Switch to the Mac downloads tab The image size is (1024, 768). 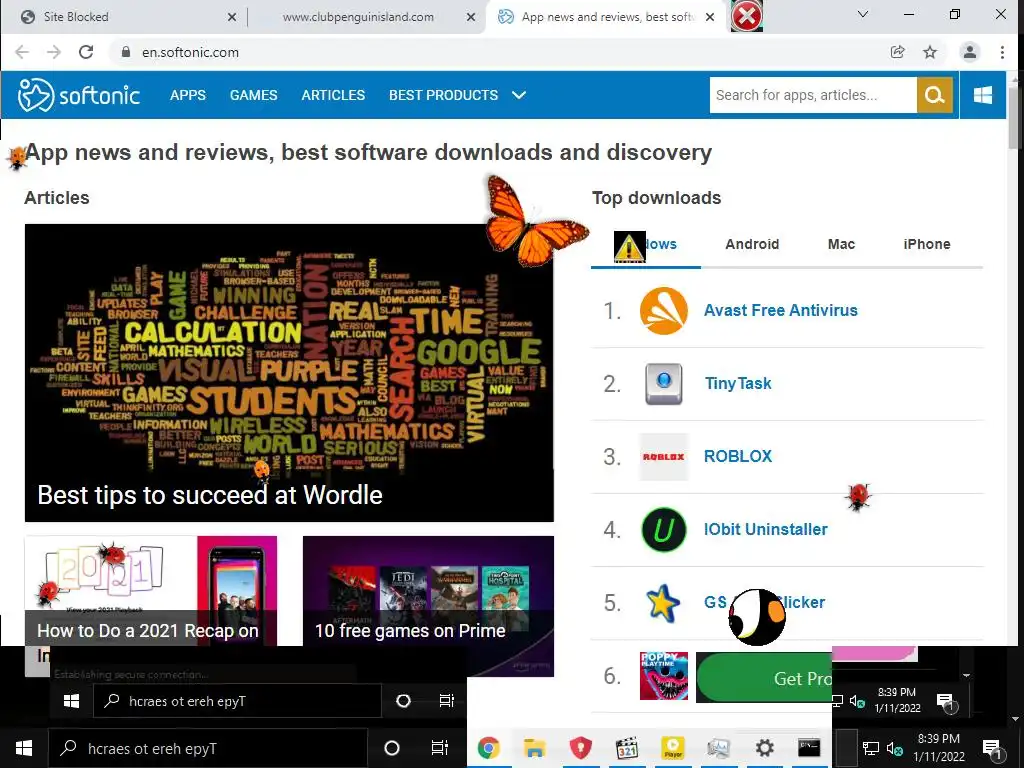pyautogui.click(x=841, y=244)
